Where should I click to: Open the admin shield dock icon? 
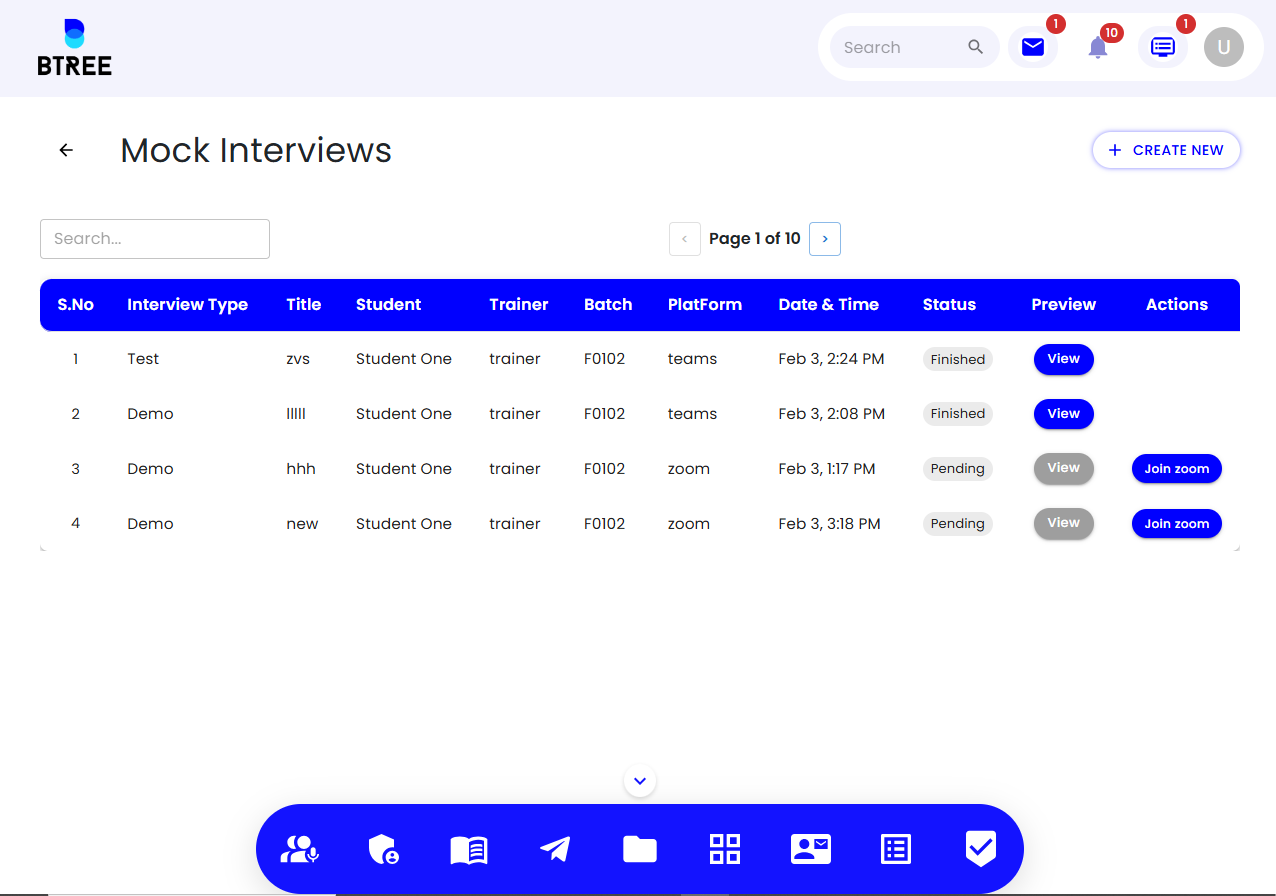click(x=384, y=850)
